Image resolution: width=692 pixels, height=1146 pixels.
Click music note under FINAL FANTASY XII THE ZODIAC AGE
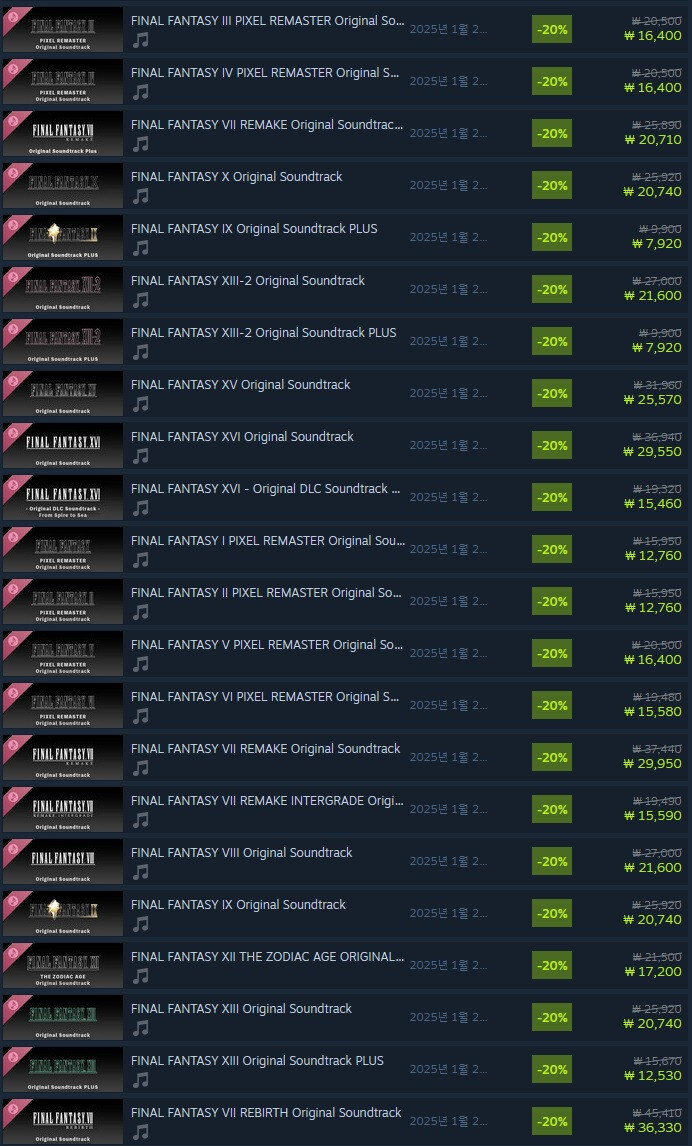tap(140, 976)
